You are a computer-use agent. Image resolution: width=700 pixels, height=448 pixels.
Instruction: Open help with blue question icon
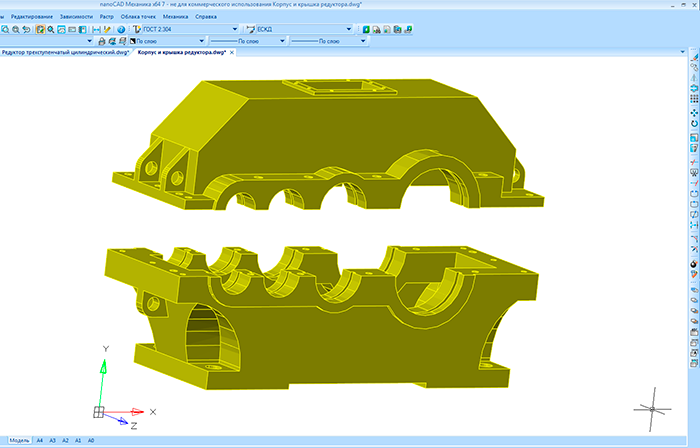pos(121,29)
